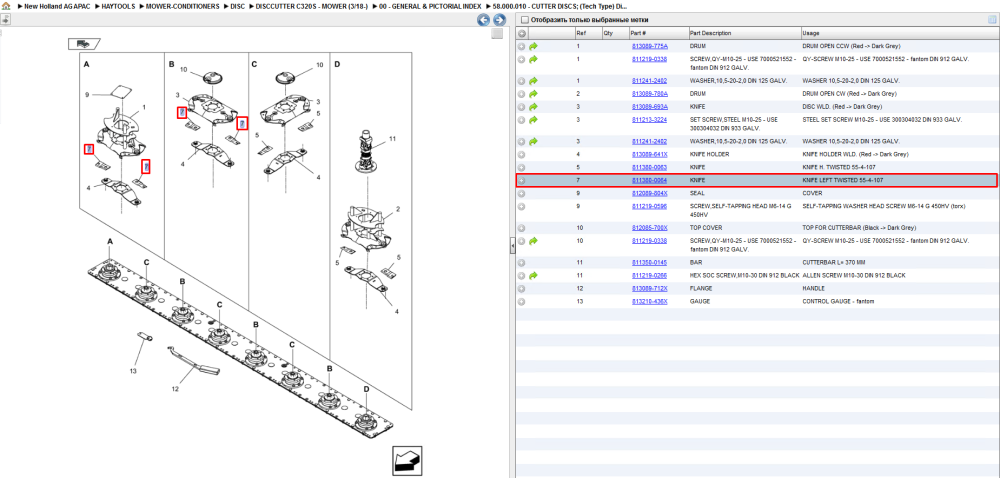Image resolution: width=1000 pixels, height=478 pixels.
Task: Sort by the Part Description column header
Action: tap(744, 33)
